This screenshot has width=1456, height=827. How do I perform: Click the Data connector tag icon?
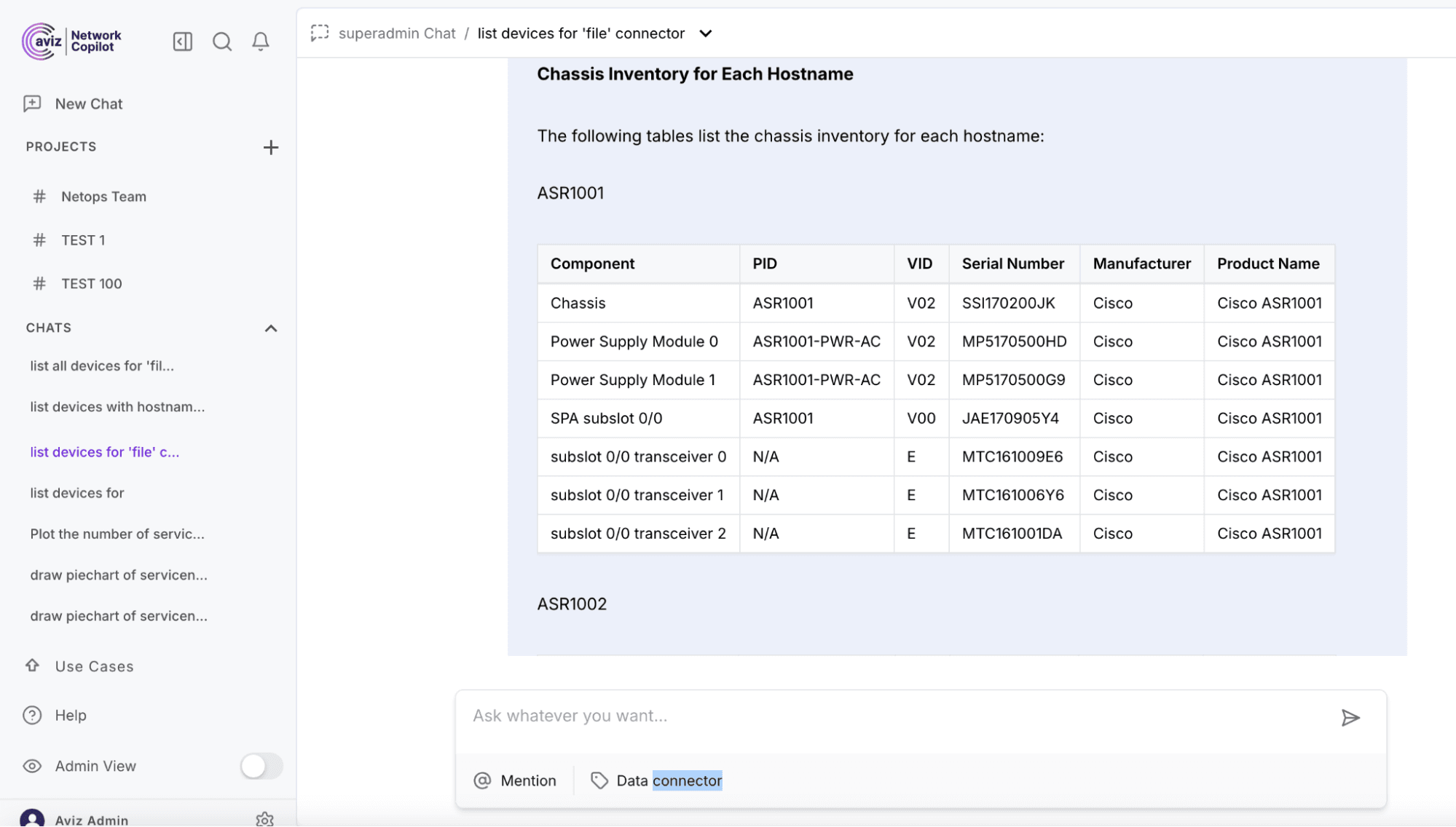599,780
